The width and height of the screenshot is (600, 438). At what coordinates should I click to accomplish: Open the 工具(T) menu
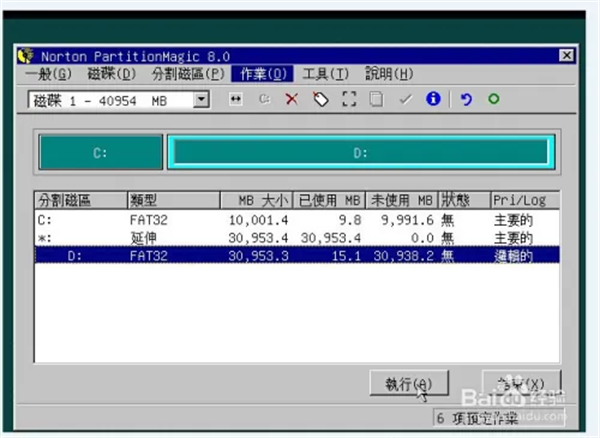325,74
